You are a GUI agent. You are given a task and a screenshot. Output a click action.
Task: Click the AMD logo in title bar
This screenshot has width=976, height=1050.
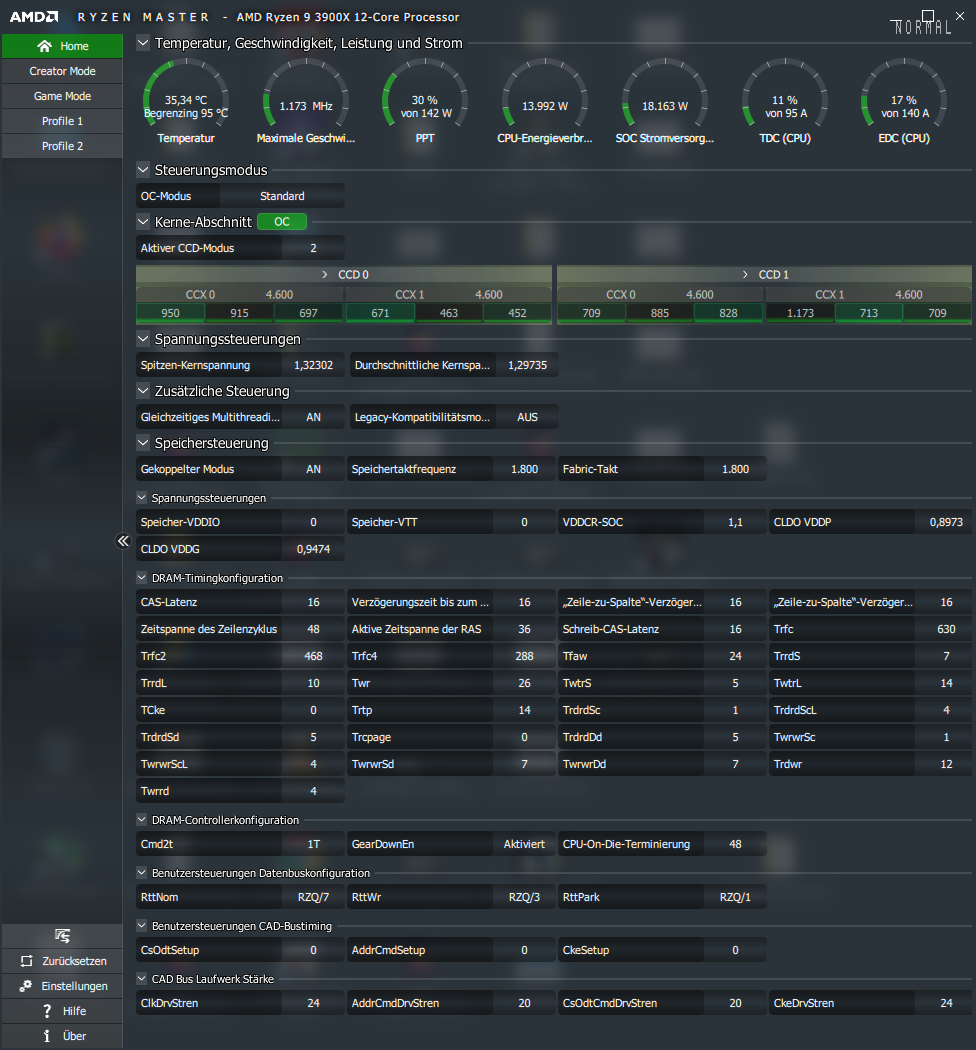34,17
